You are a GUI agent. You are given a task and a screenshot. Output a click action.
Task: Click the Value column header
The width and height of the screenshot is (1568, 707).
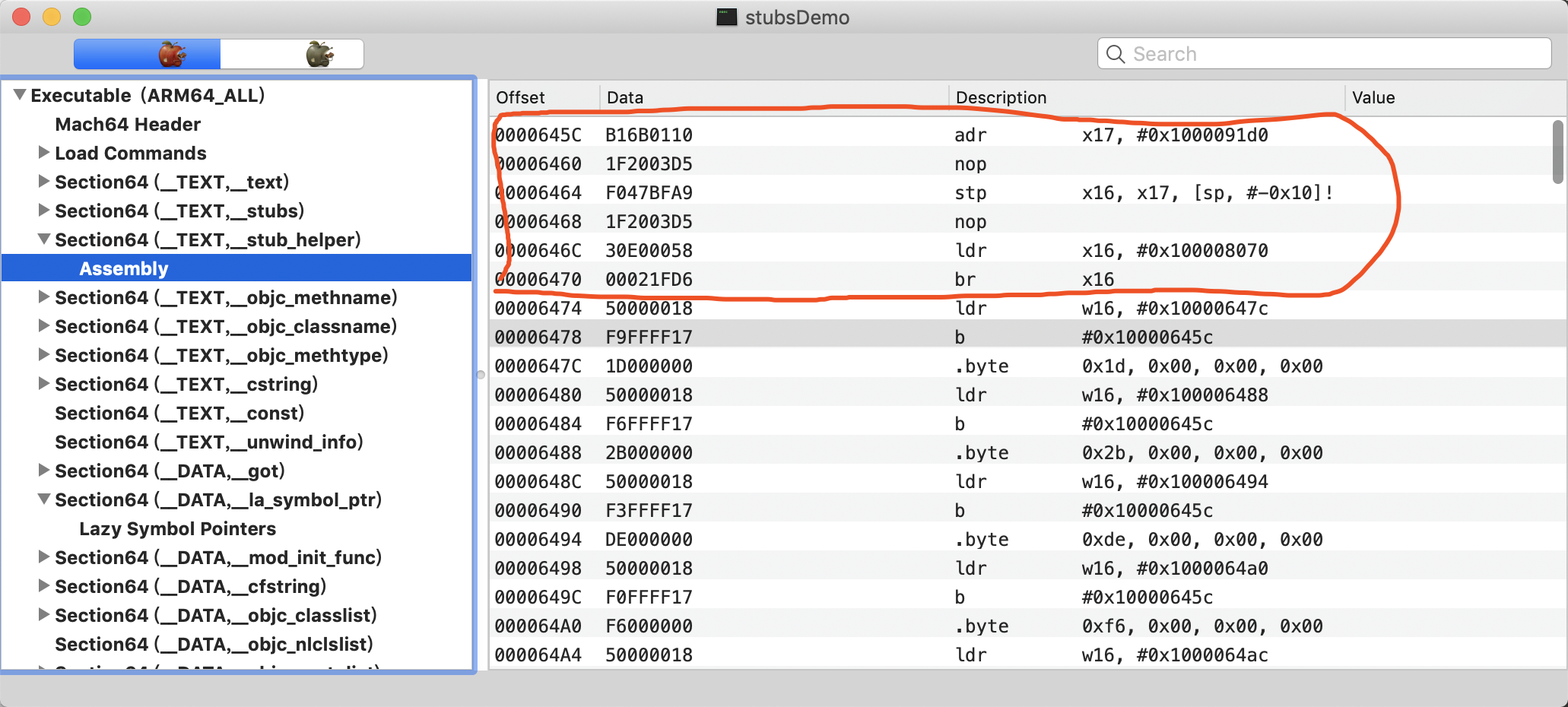(1373, 97)
